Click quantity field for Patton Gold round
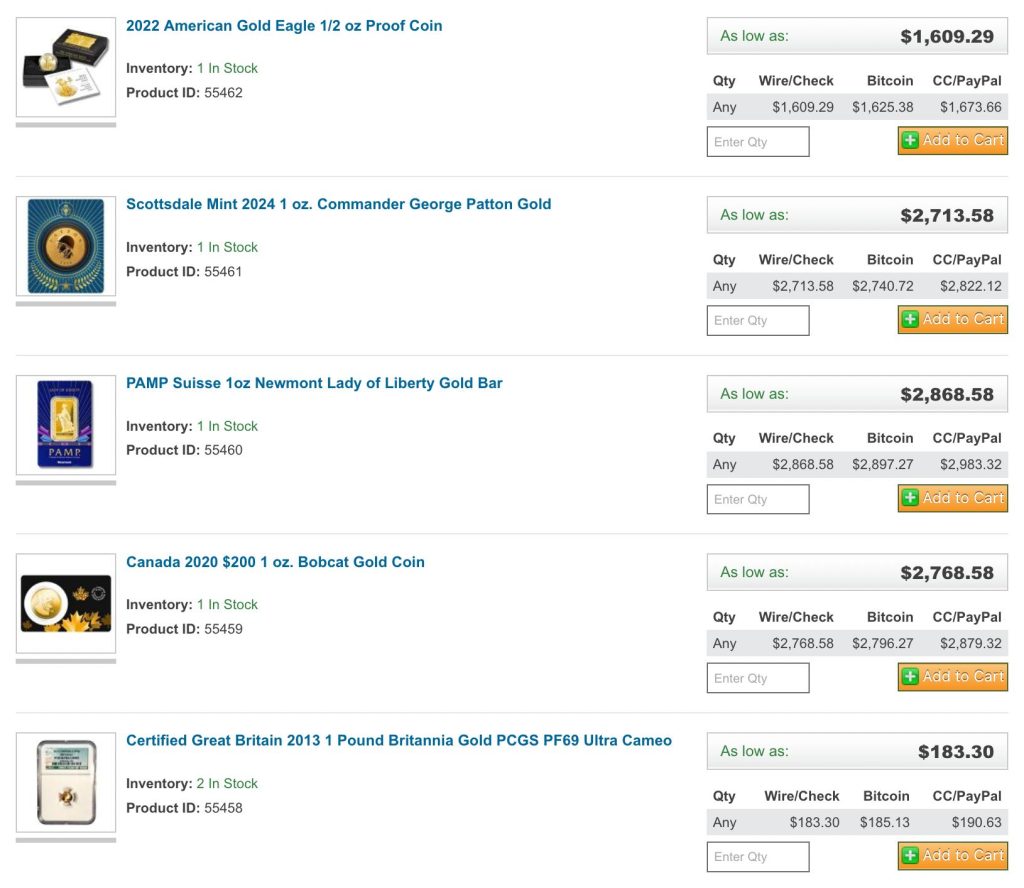1024x888 pixels. pos(757,321)
